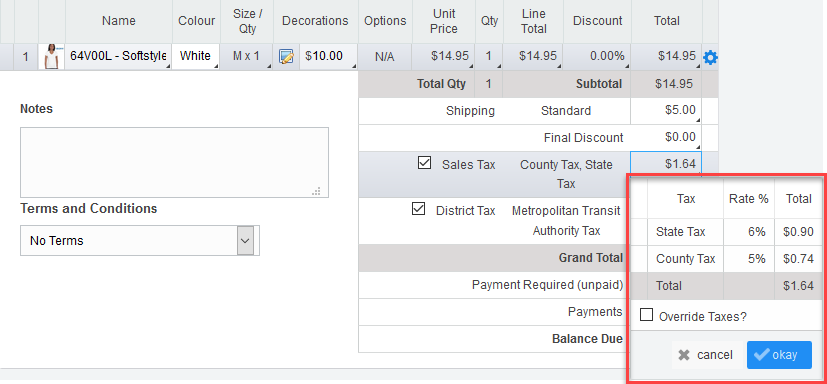Edit the 0.00% discount cell
The image size is (827, 384).
(597, 56)
